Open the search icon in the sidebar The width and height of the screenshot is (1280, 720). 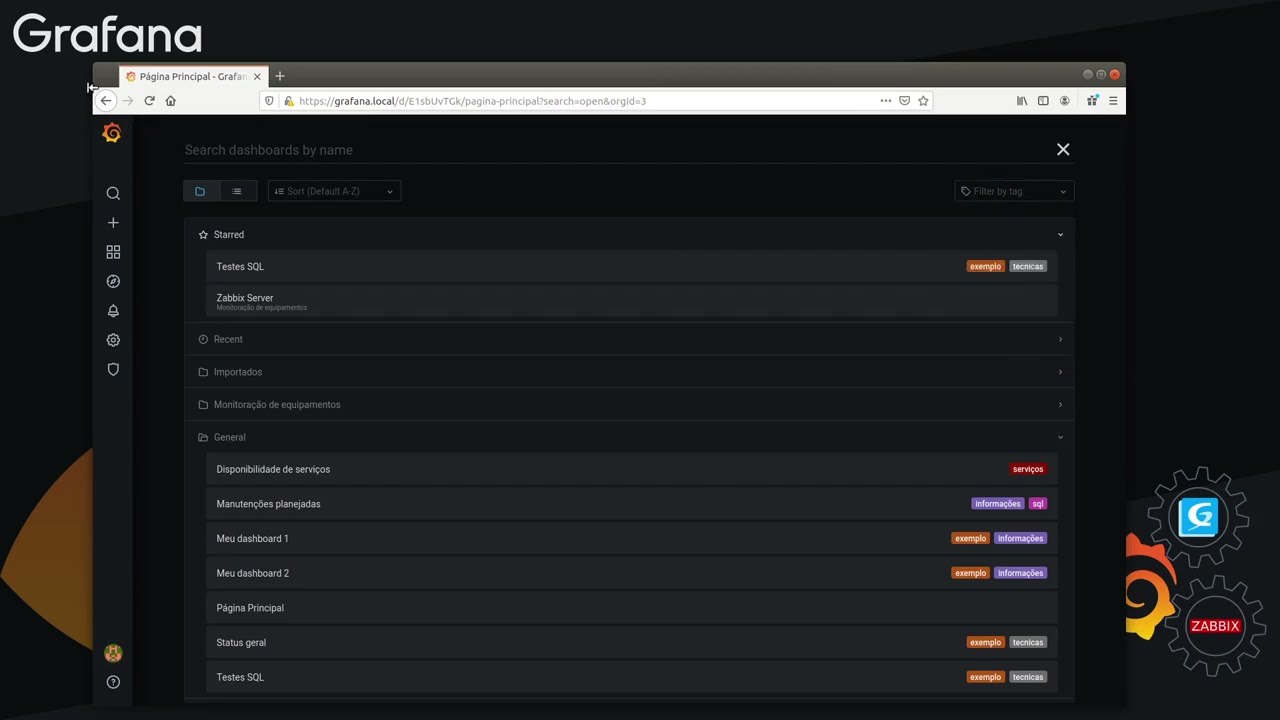click(x=113, y=193)
